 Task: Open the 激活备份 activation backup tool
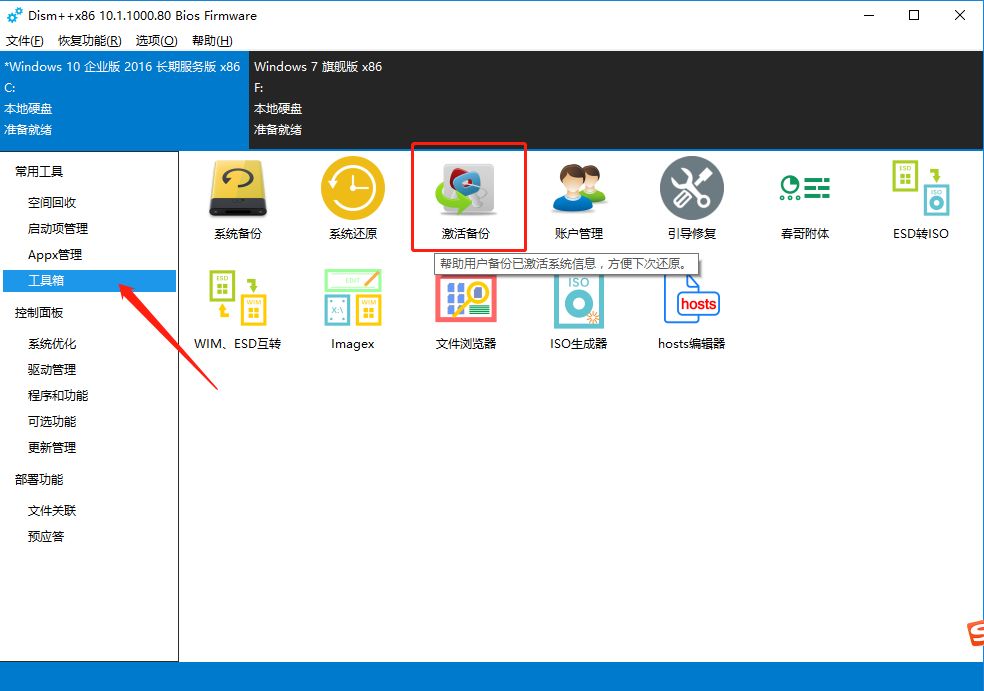click(466, 198)
